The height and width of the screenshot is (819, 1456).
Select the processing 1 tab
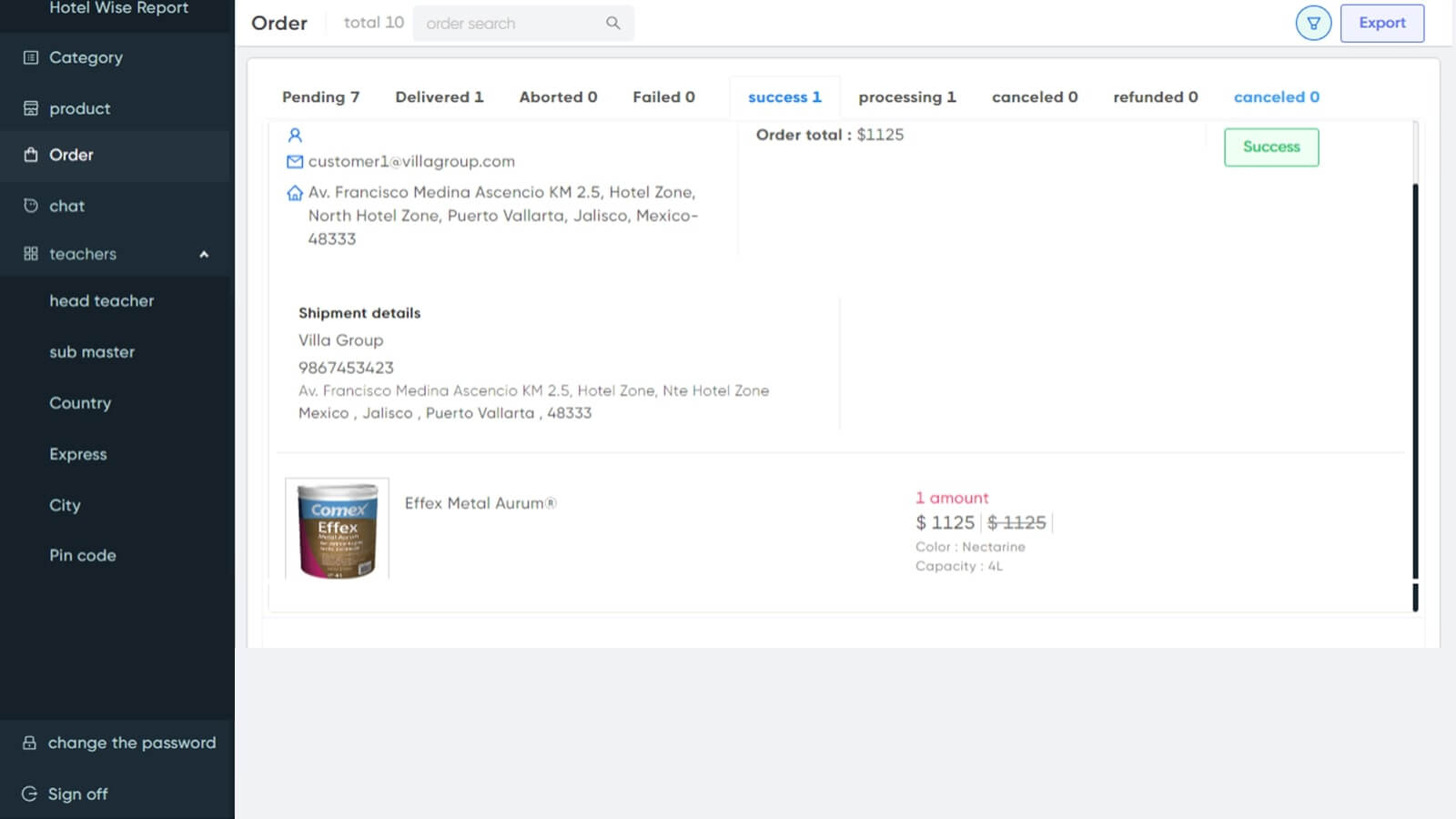(x=906, y=97)
